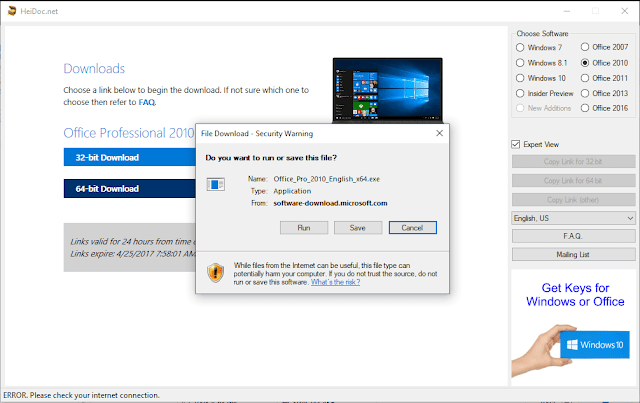
Task: Click the Office_Pro_2010_English_x64.exe file name
Action: 327,179
